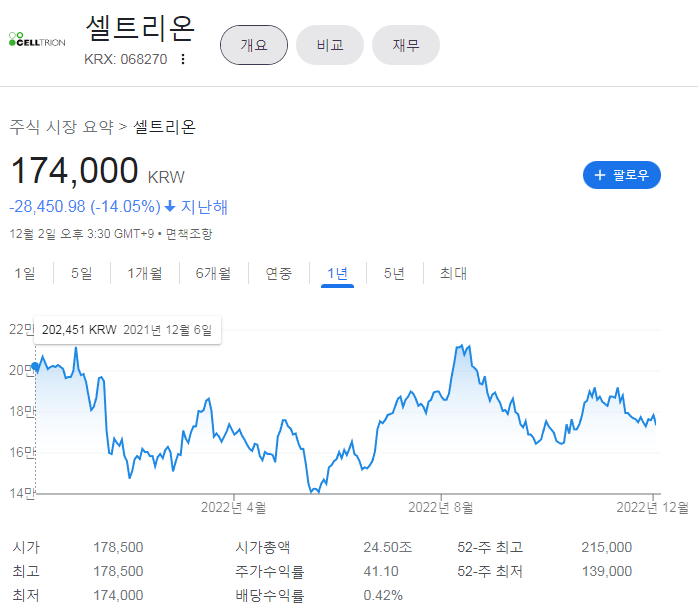
Task: Click the 2022년 8월 axis label
Action: (441, 507)
